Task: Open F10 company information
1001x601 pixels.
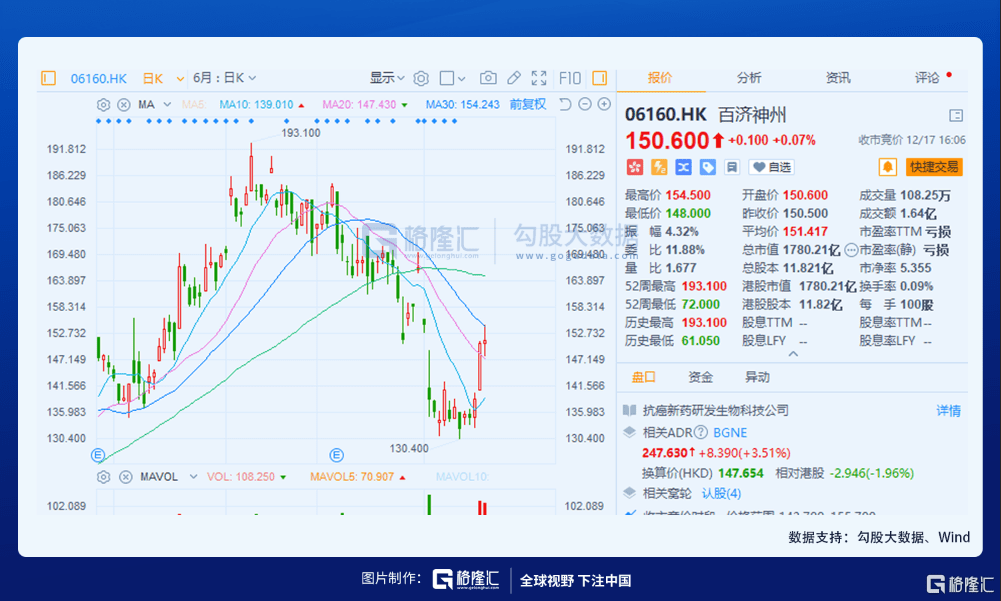Action: 570,77
